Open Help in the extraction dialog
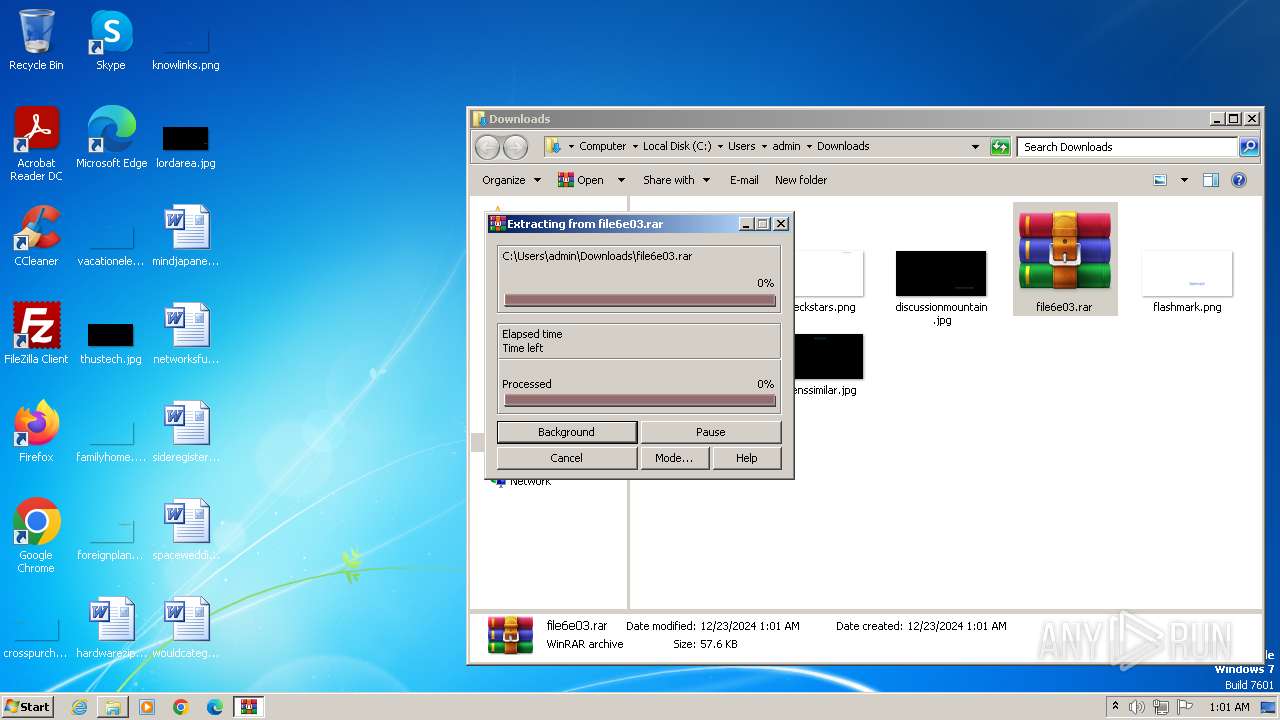The width and height of the screenshot is (1280, 720). click(747, 458)
